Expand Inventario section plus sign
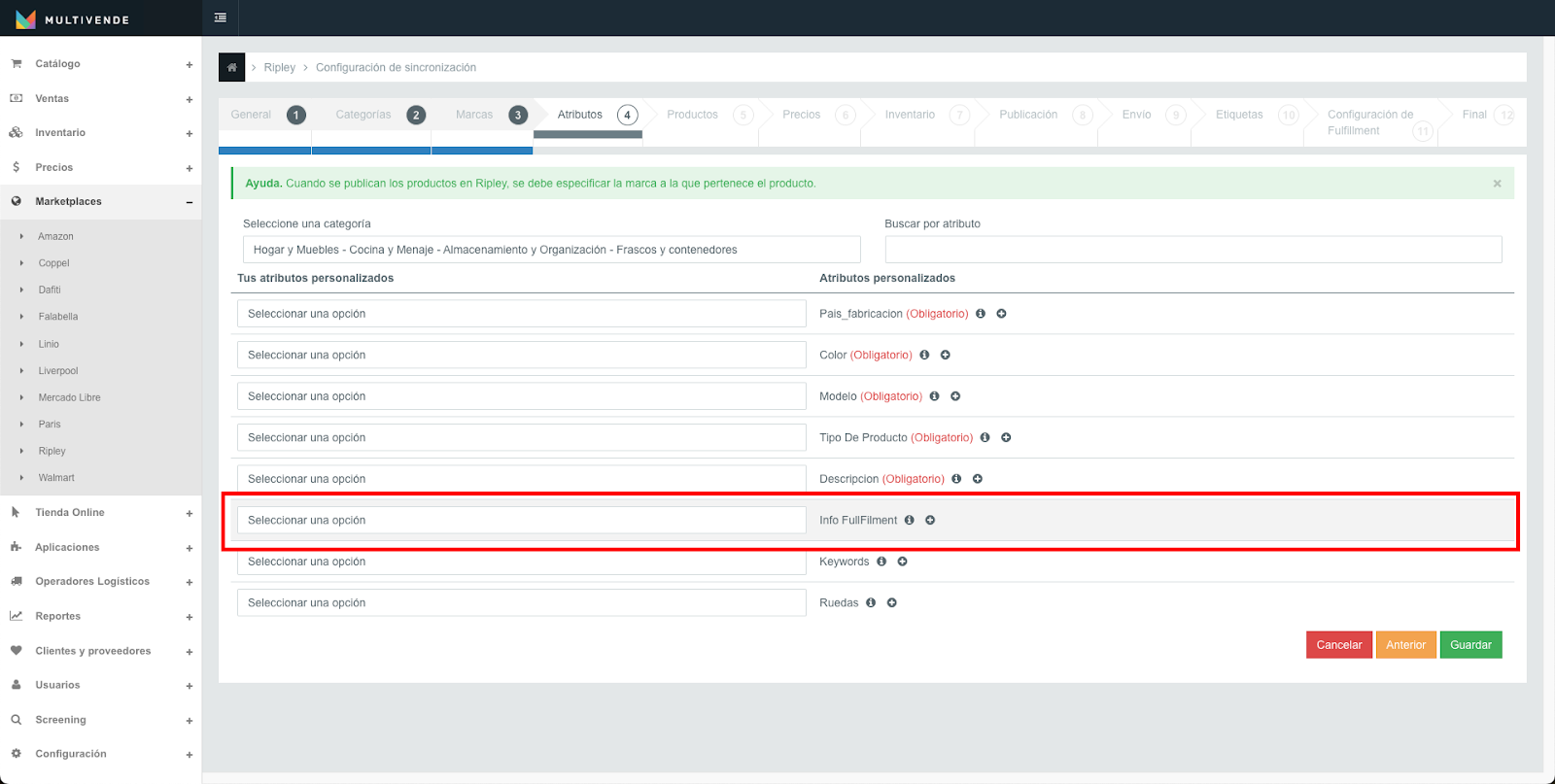 [x=190, y=134]
